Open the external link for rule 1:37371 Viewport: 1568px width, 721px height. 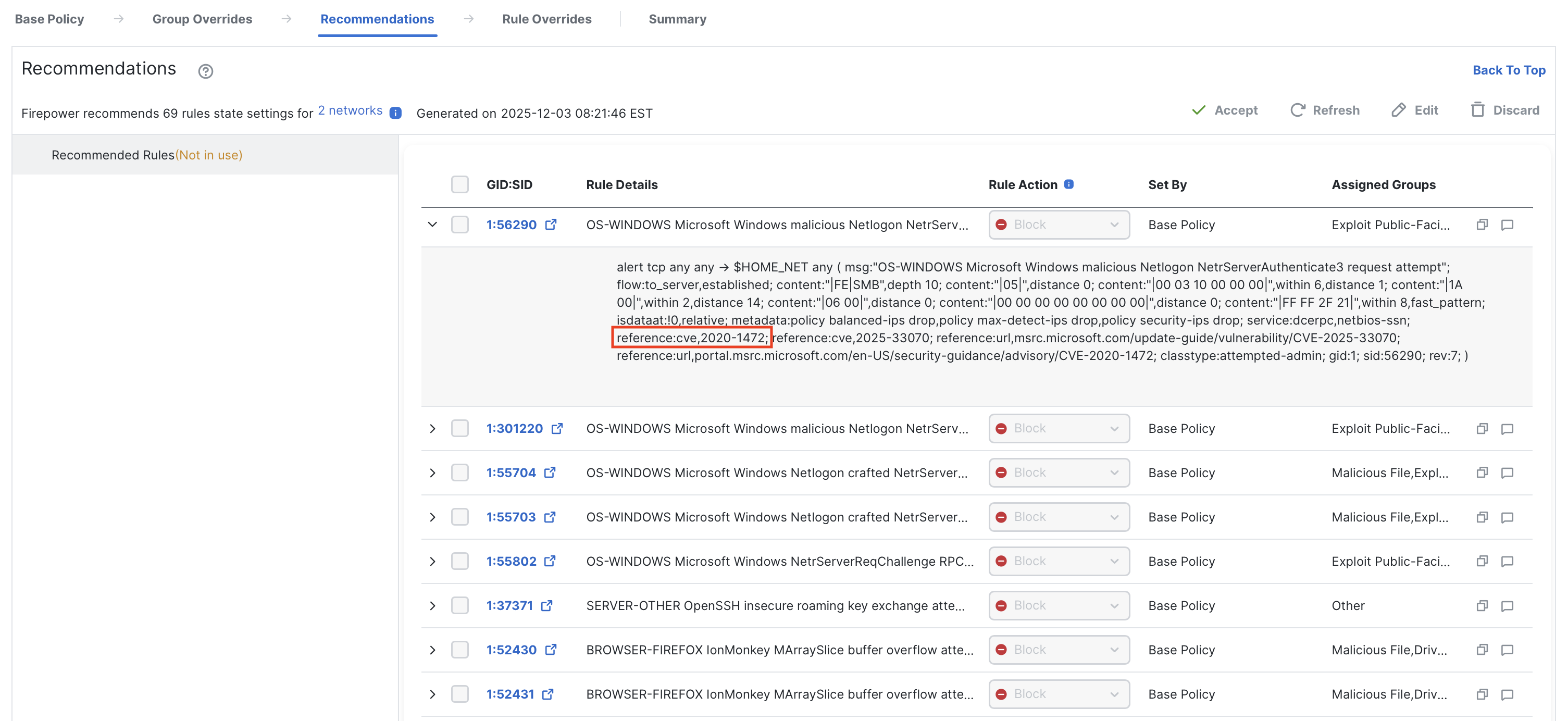[x=546, y=605]
